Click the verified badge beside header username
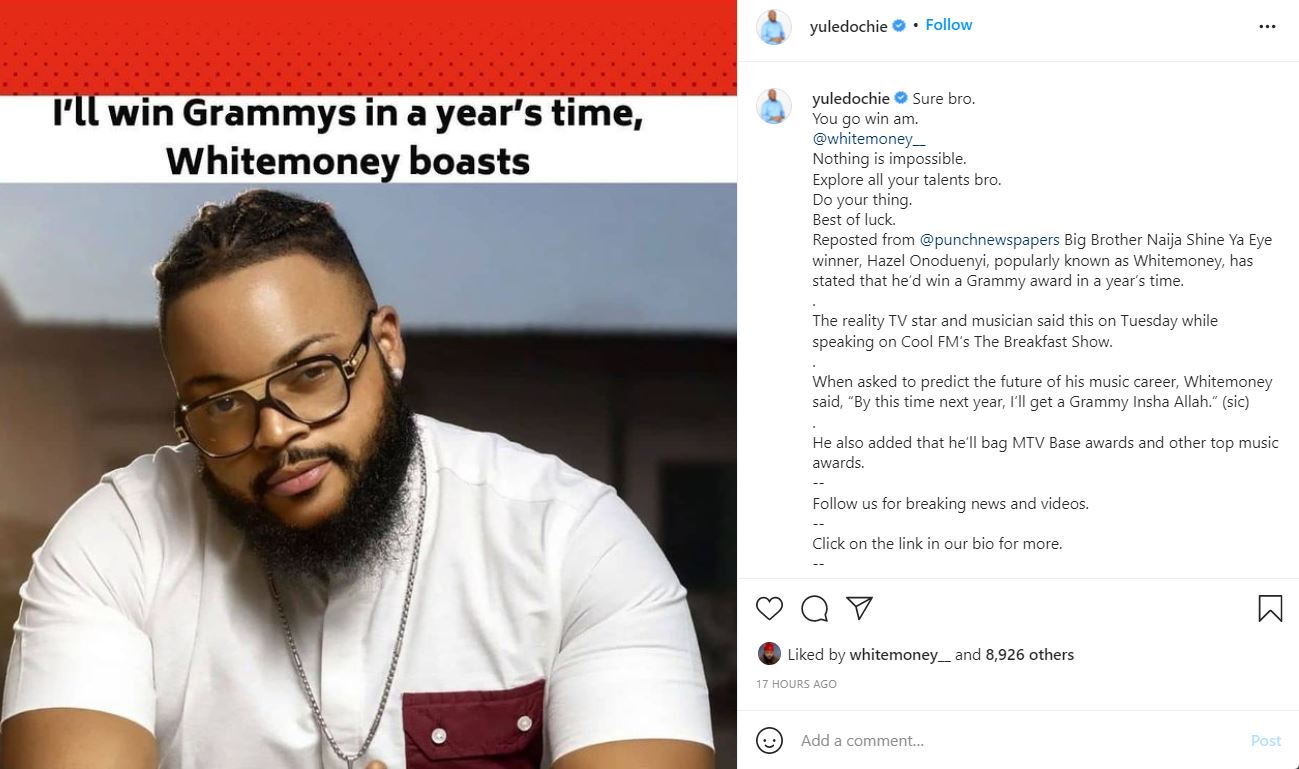1299x769 pixels. [899, 26]
